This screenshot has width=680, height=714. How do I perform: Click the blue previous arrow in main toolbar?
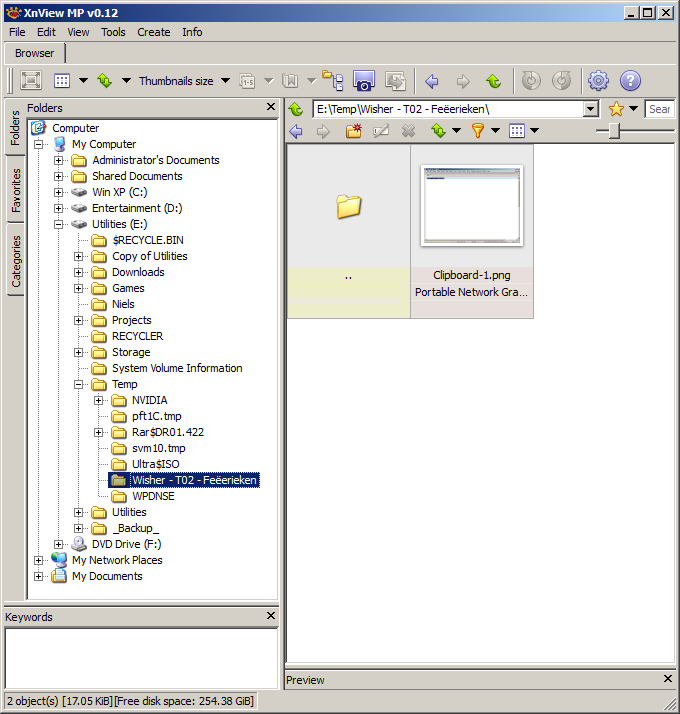(x=432, y=81)
